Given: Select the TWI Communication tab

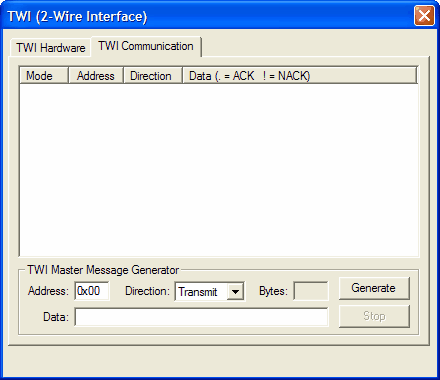Looking at the screenshot, I should (146, 46).
